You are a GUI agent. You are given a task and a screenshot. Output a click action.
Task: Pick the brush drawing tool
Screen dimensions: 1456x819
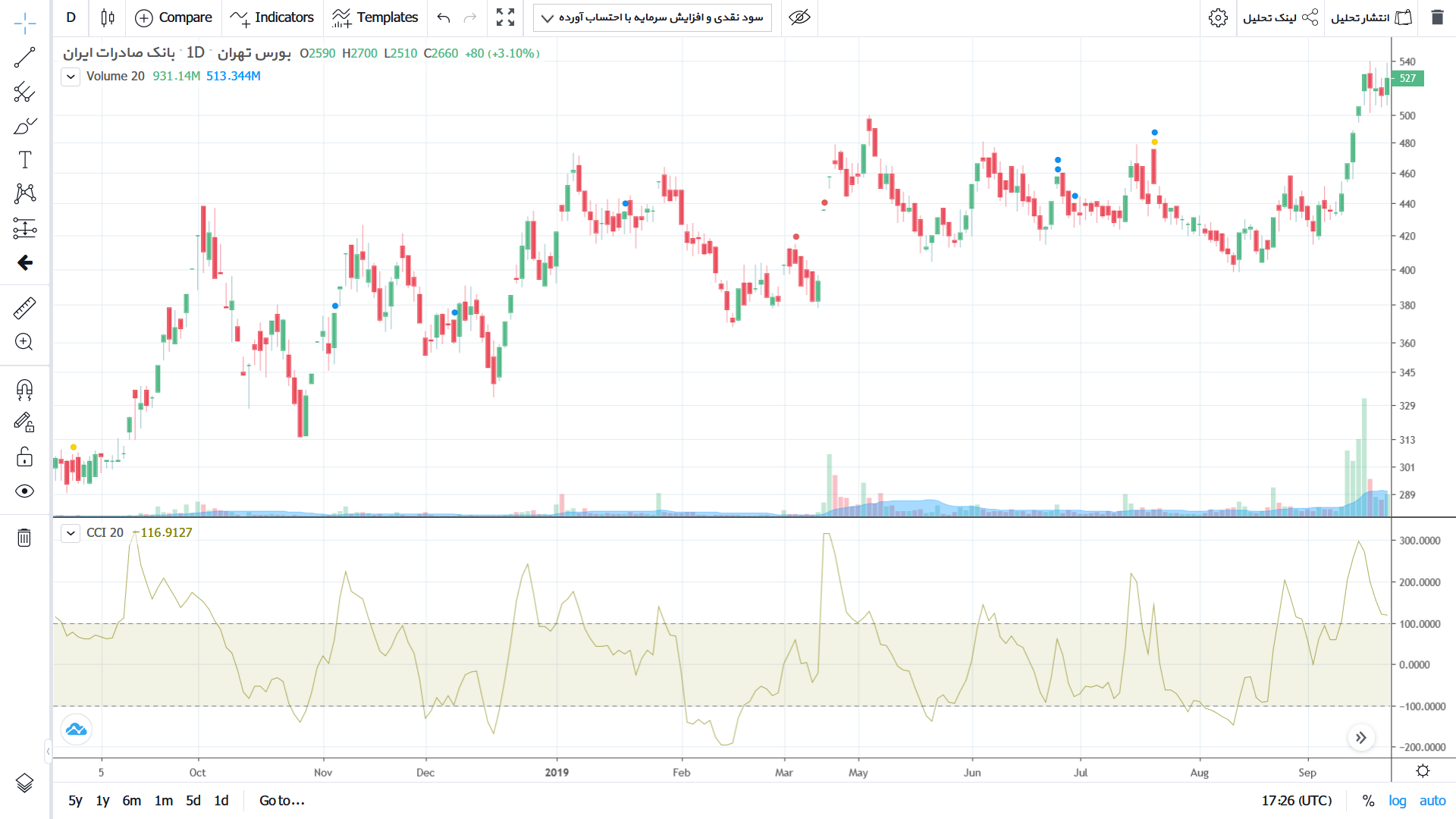(x=25, y=126)
